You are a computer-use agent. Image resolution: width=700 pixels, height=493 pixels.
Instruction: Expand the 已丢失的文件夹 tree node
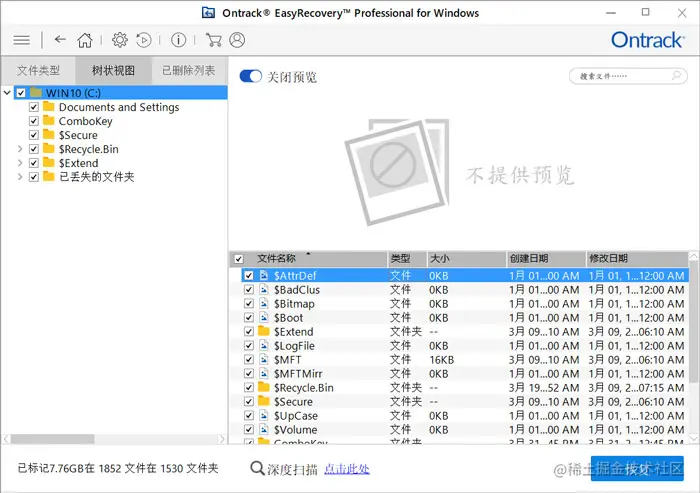[20, 177]
